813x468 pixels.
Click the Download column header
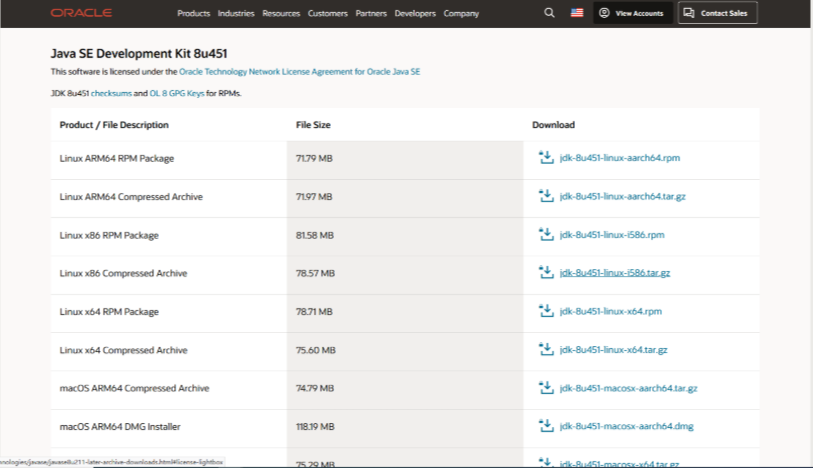click(x=553, y=124)
